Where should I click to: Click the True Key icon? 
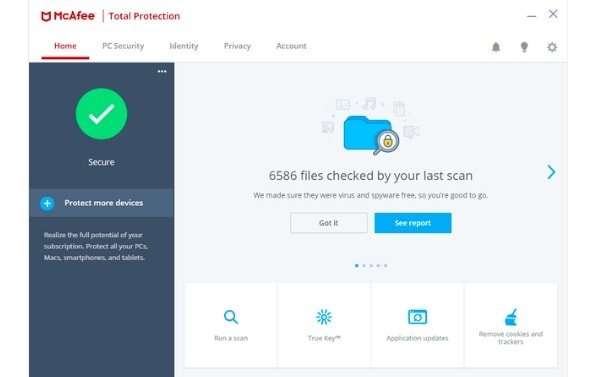pos(324,317)
